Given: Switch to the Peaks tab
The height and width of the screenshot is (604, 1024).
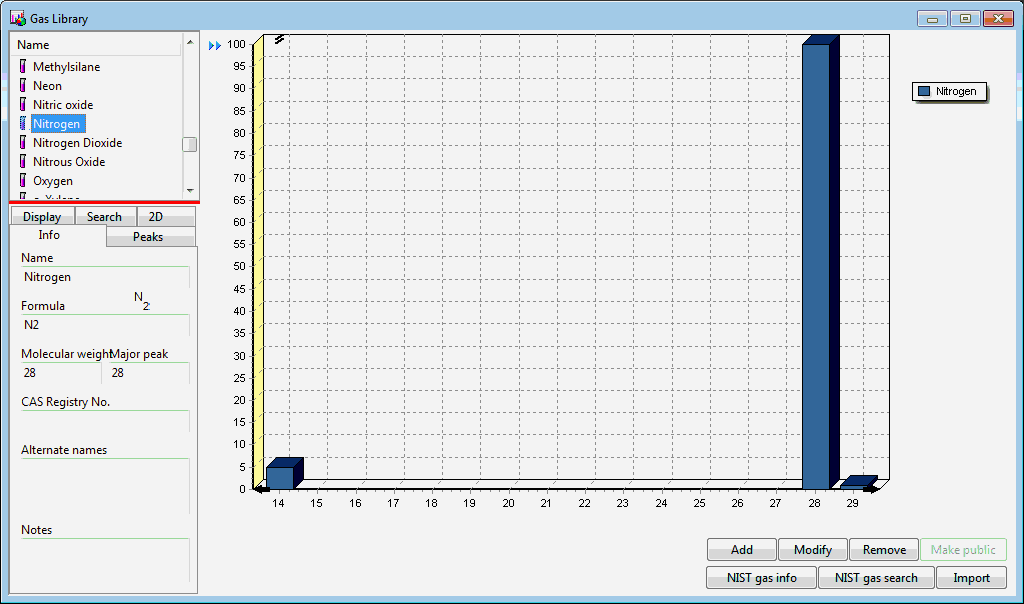Looking at the screenshot, I should coord(148,237).
